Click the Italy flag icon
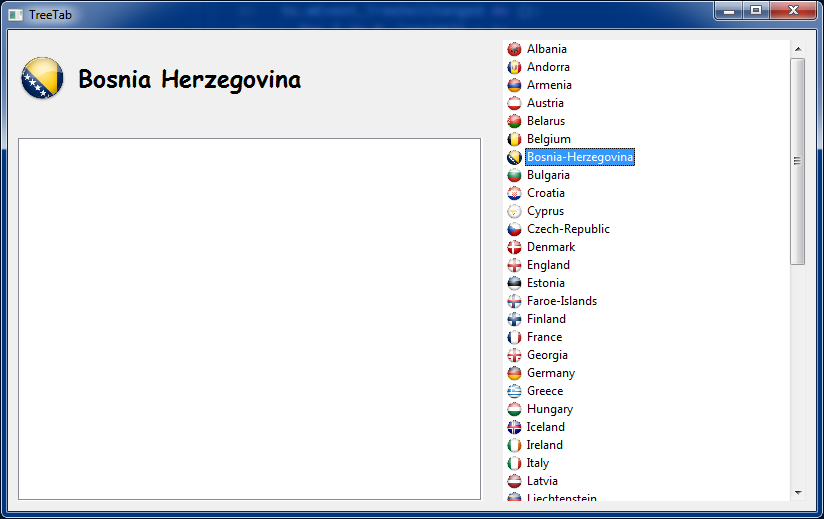The height and width of the screenshot is (519, 824). (x=514, y=463)
